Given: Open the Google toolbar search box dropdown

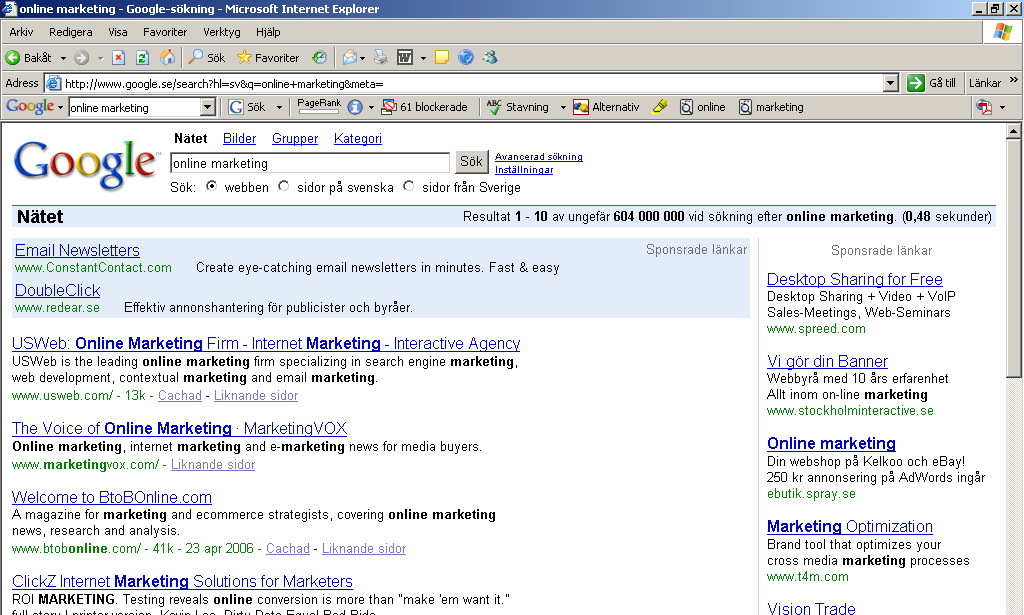Looking at the screenshot, I should pos(208,107).
